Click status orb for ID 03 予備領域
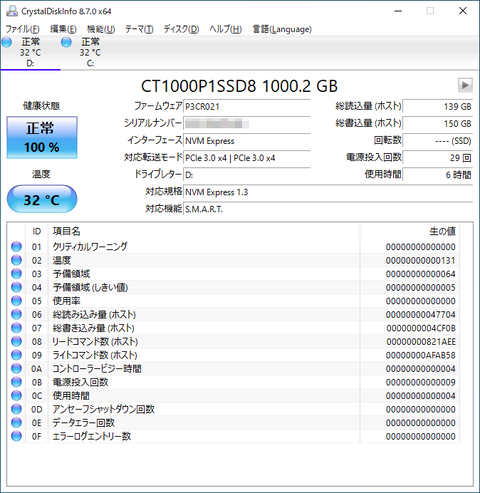 pyautogui.click(x=16, y=274)
